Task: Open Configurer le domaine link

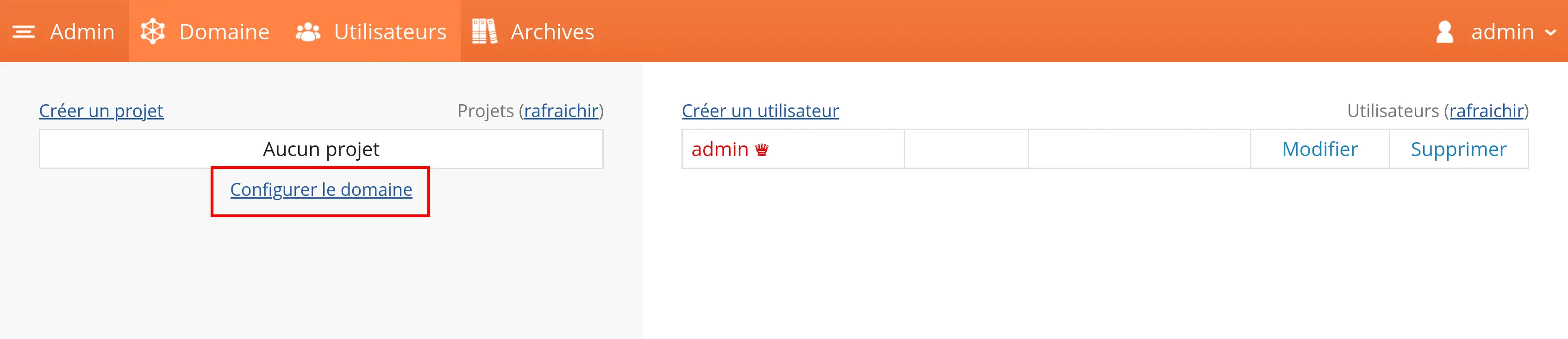Action: (321, 190)
